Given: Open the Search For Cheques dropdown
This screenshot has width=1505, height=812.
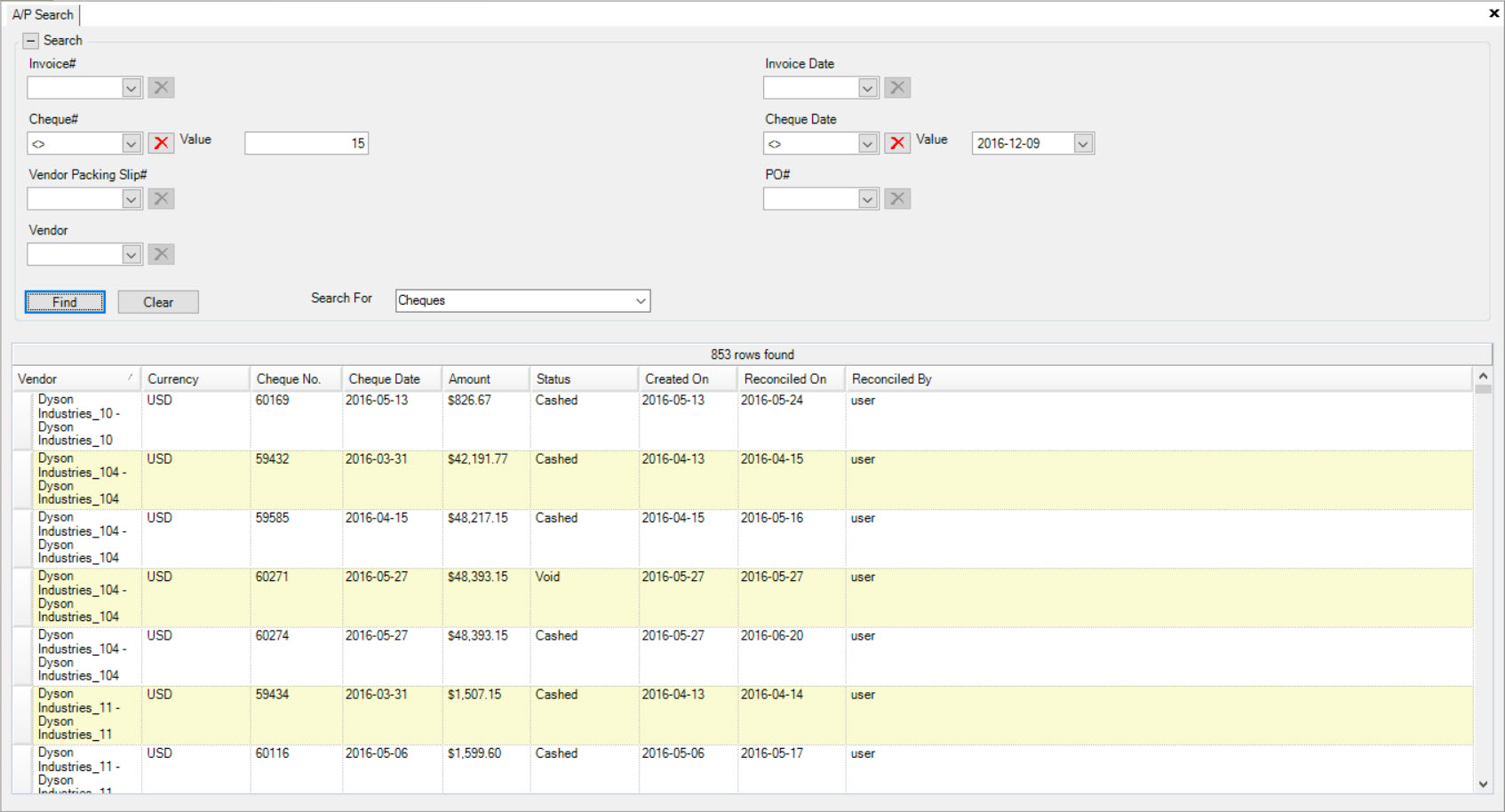Looking at the screenshot, I should pos(640,300).
